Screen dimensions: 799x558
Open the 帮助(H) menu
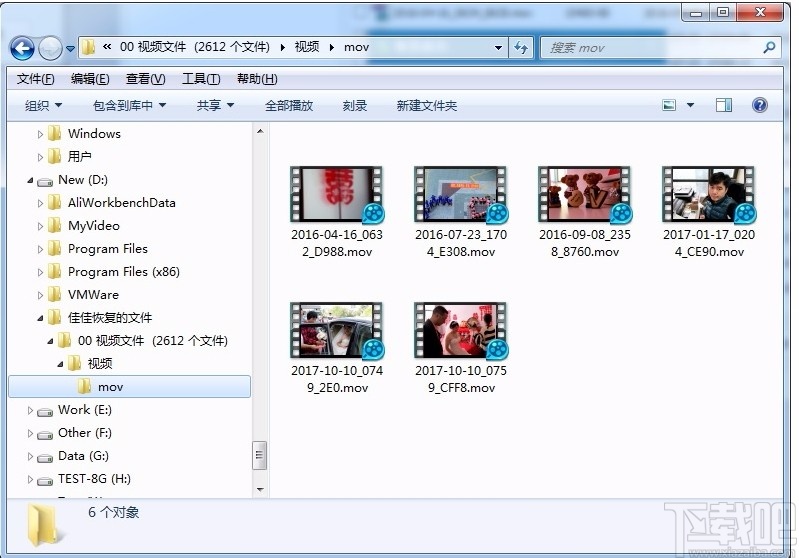[x=257, y=79]
